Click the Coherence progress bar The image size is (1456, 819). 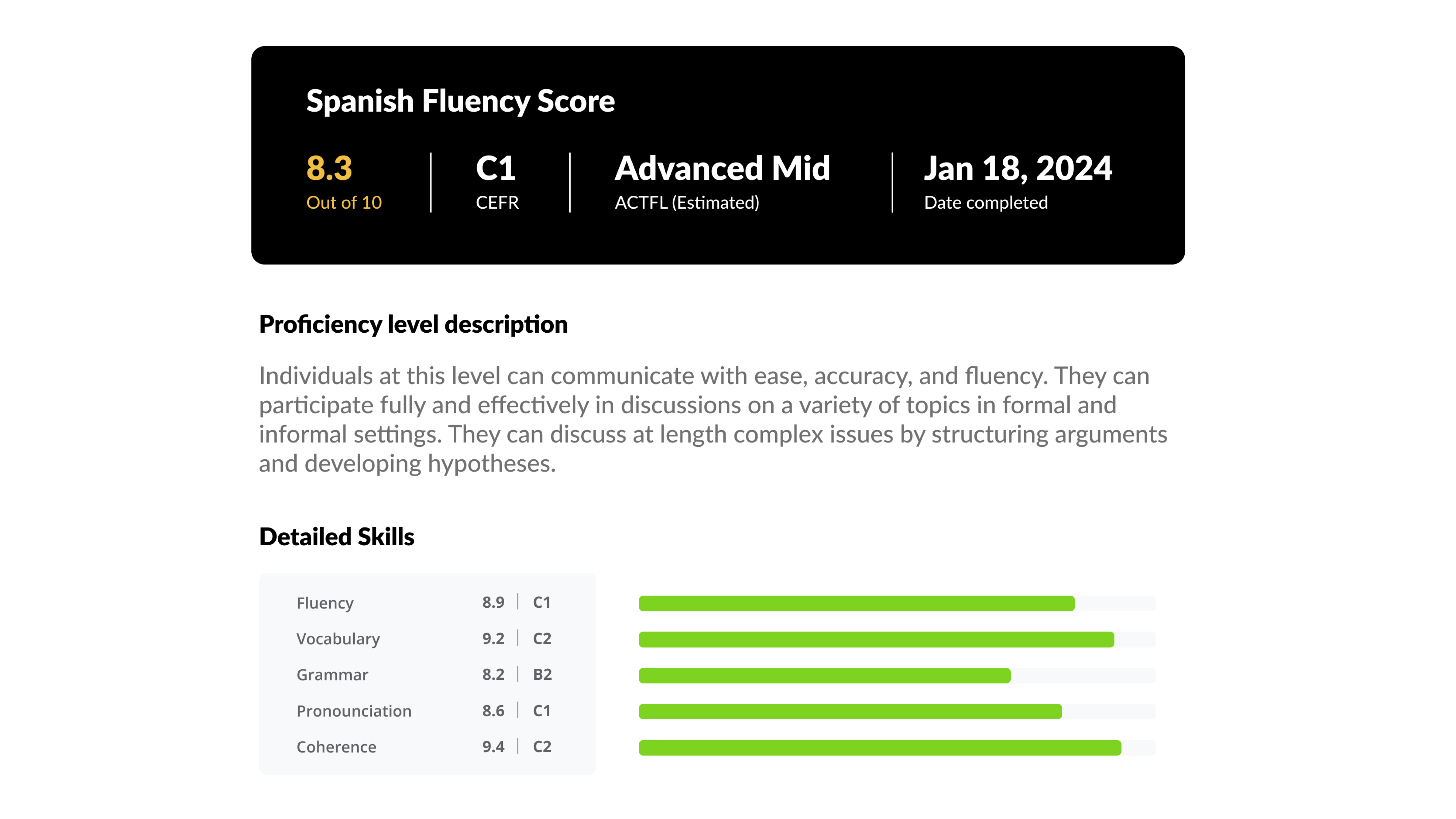click(897, 747)
